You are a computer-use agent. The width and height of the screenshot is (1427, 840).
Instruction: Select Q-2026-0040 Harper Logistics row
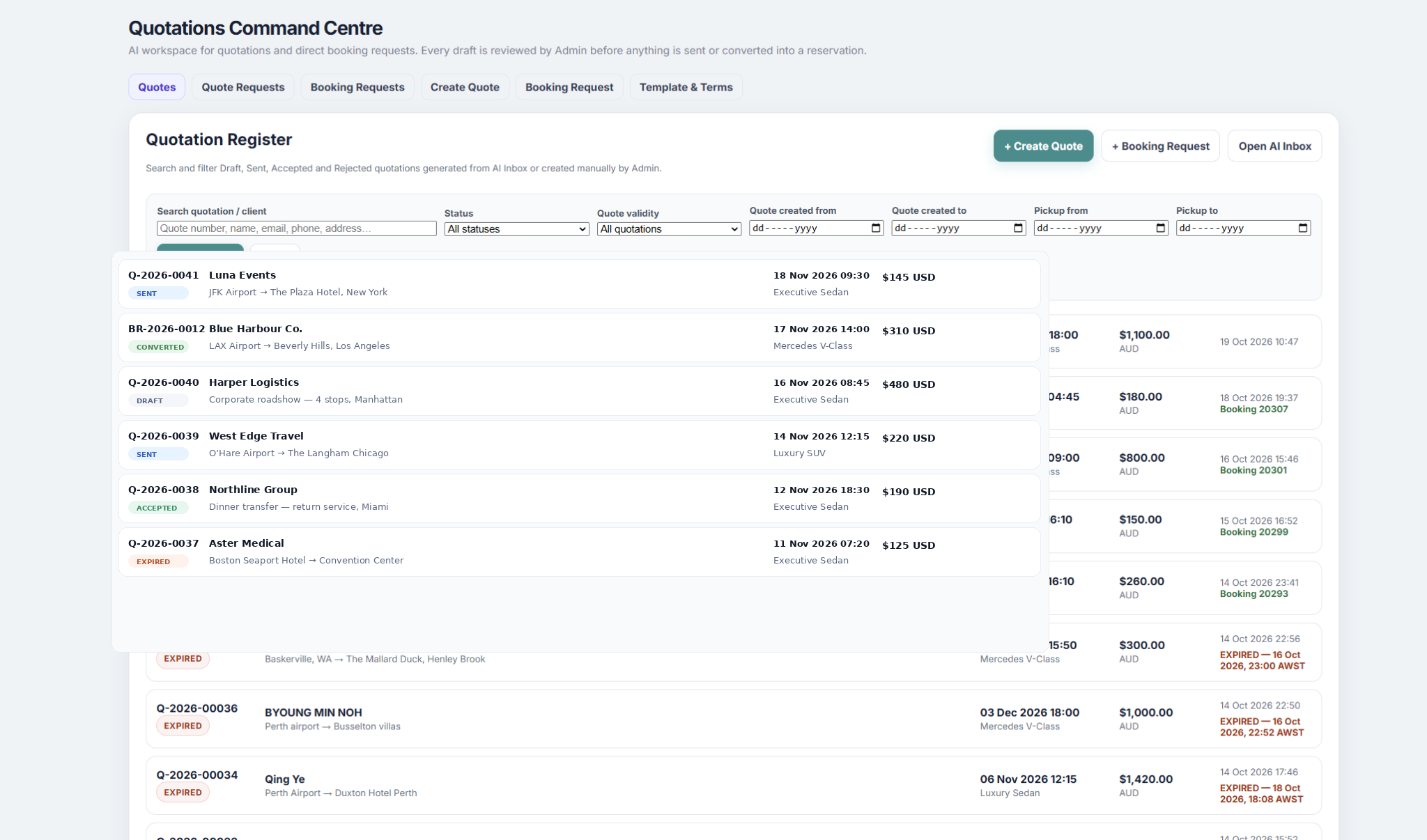click(x=580, y=391)
